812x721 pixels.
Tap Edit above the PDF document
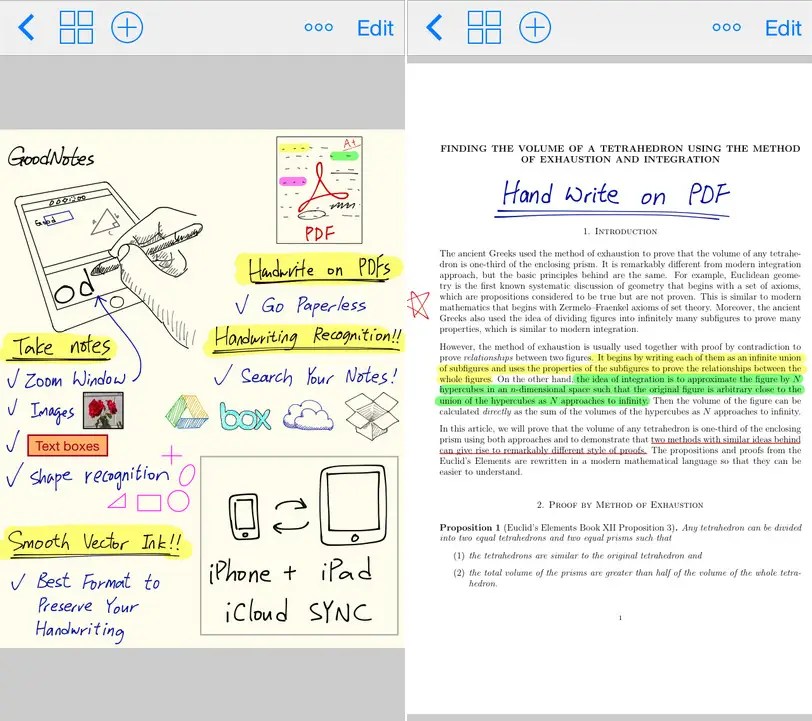[x=783, y=28]
